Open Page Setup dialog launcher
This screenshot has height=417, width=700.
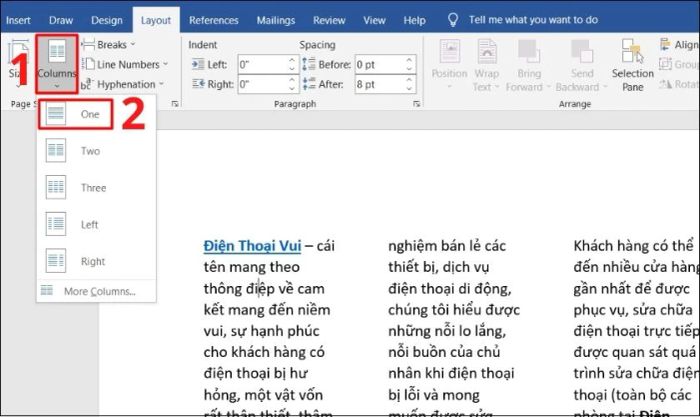(175, 104)
